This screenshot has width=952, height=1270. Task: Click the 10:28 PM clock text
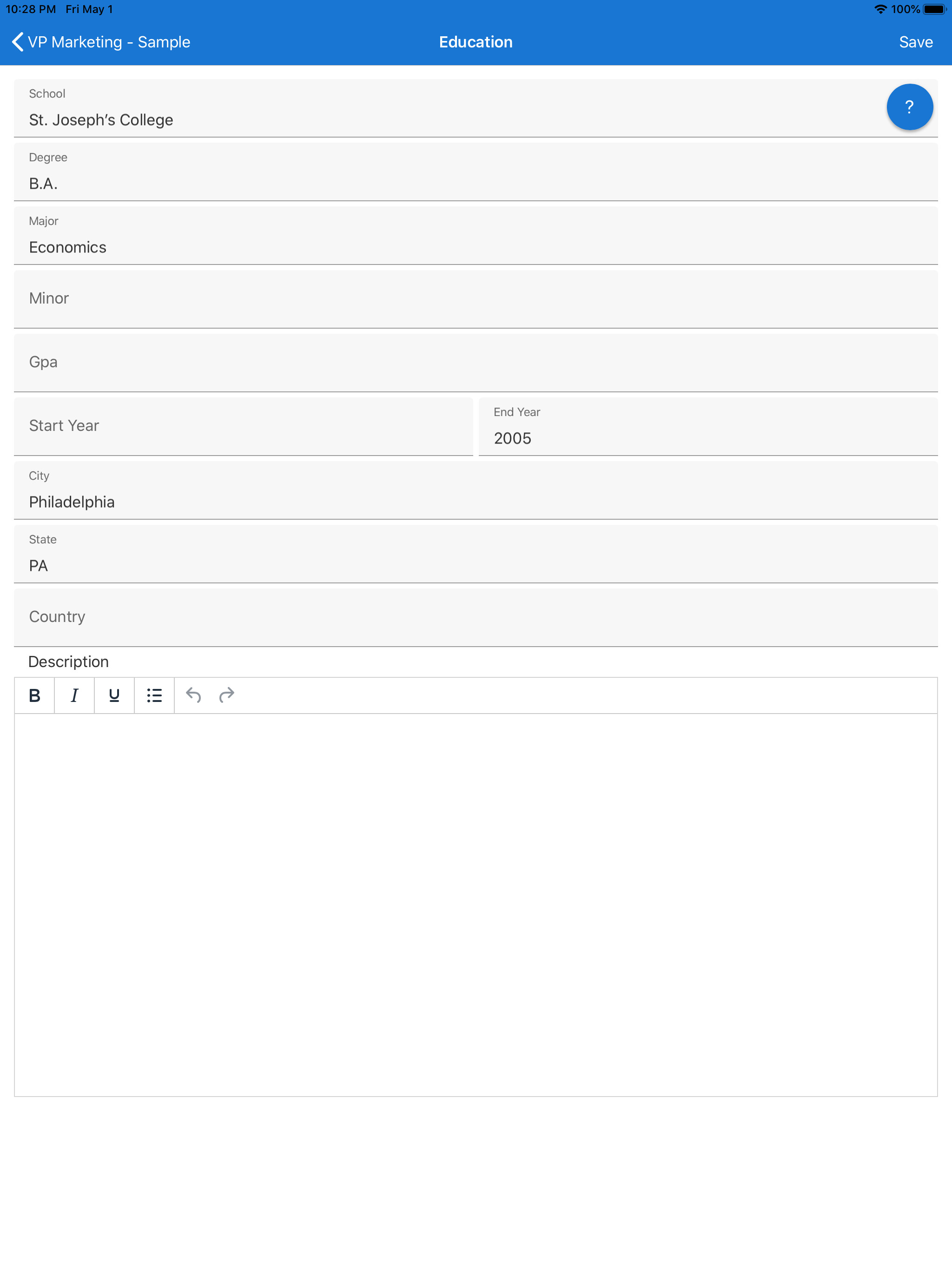tap(30, 9)
